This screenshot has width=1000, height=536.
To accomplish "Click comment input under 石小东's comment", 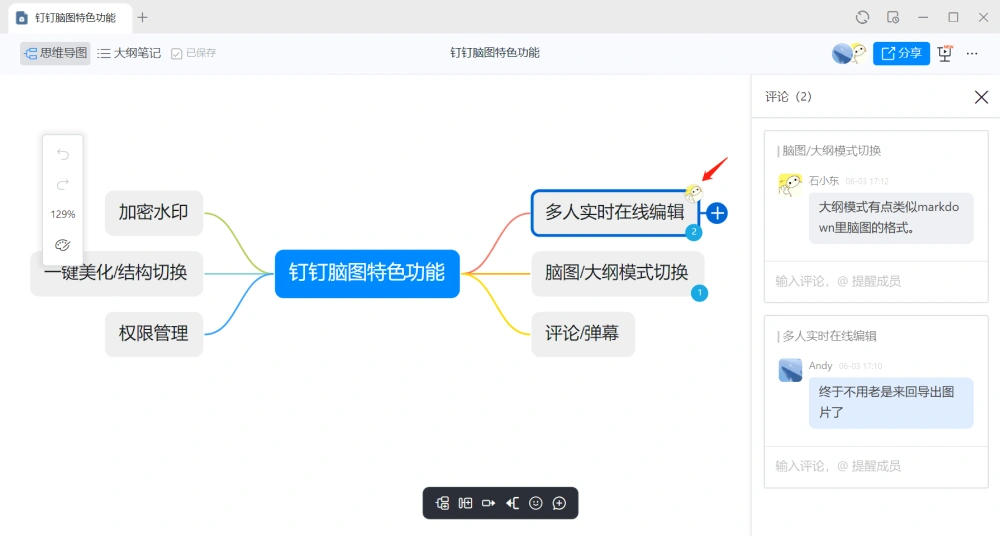I will [876, 281].
